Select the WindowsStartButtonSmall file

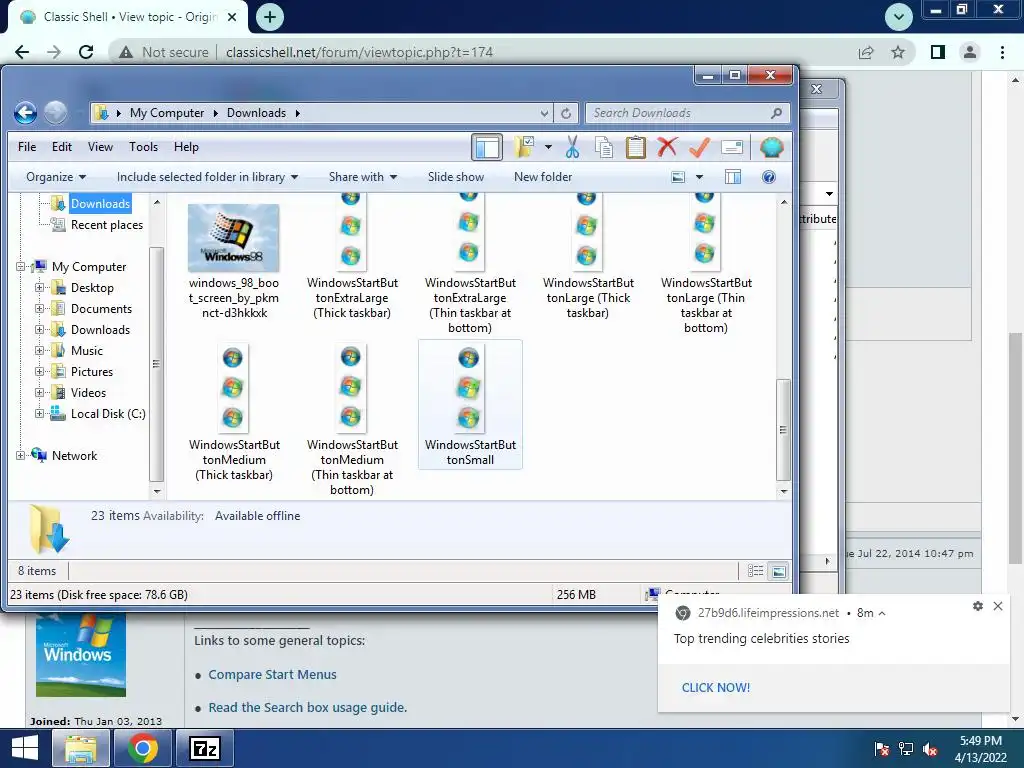coord(470,404)
